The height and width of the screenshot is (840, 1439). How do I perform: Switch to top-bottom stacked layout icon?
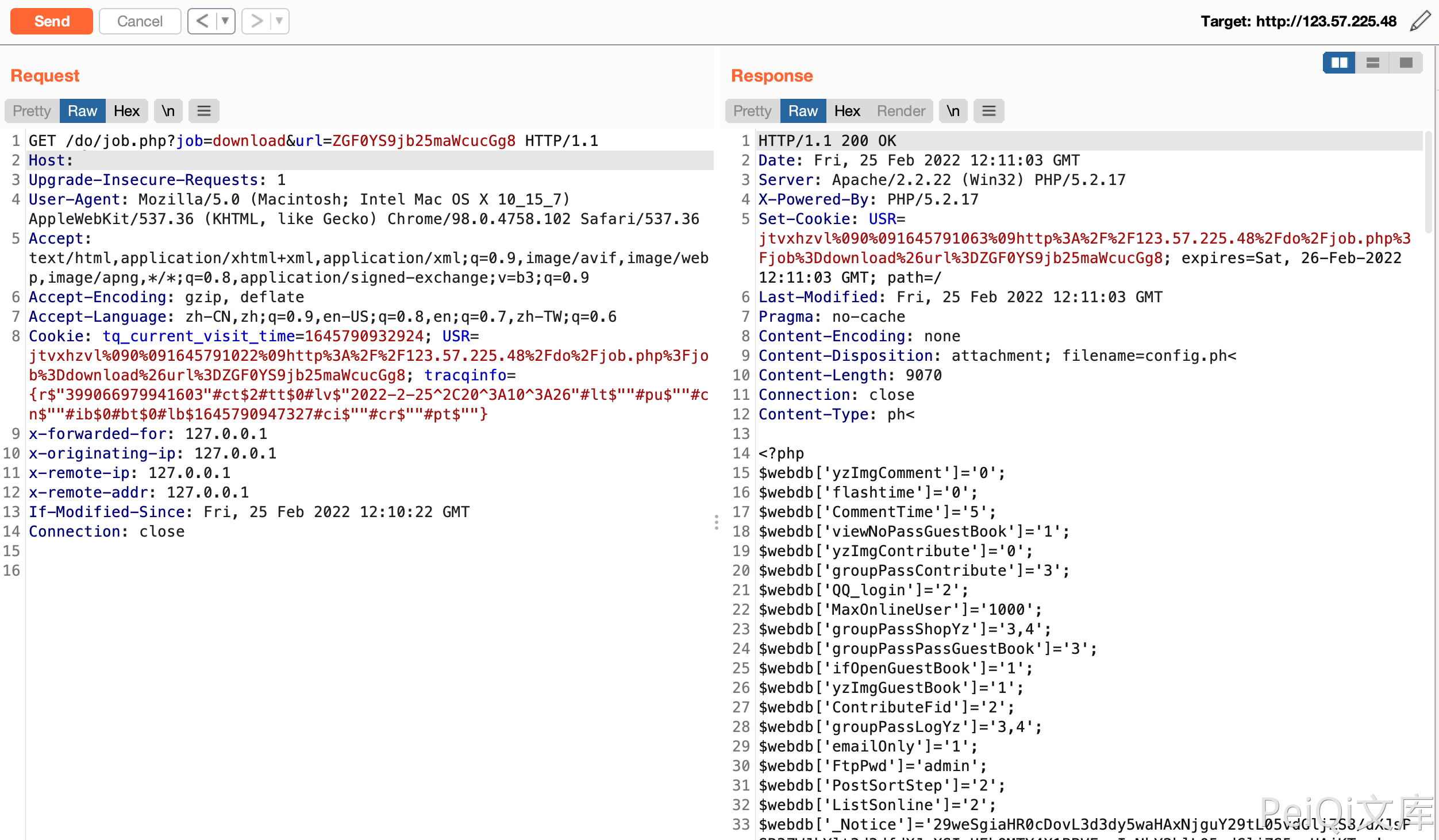pos(1372,63)
